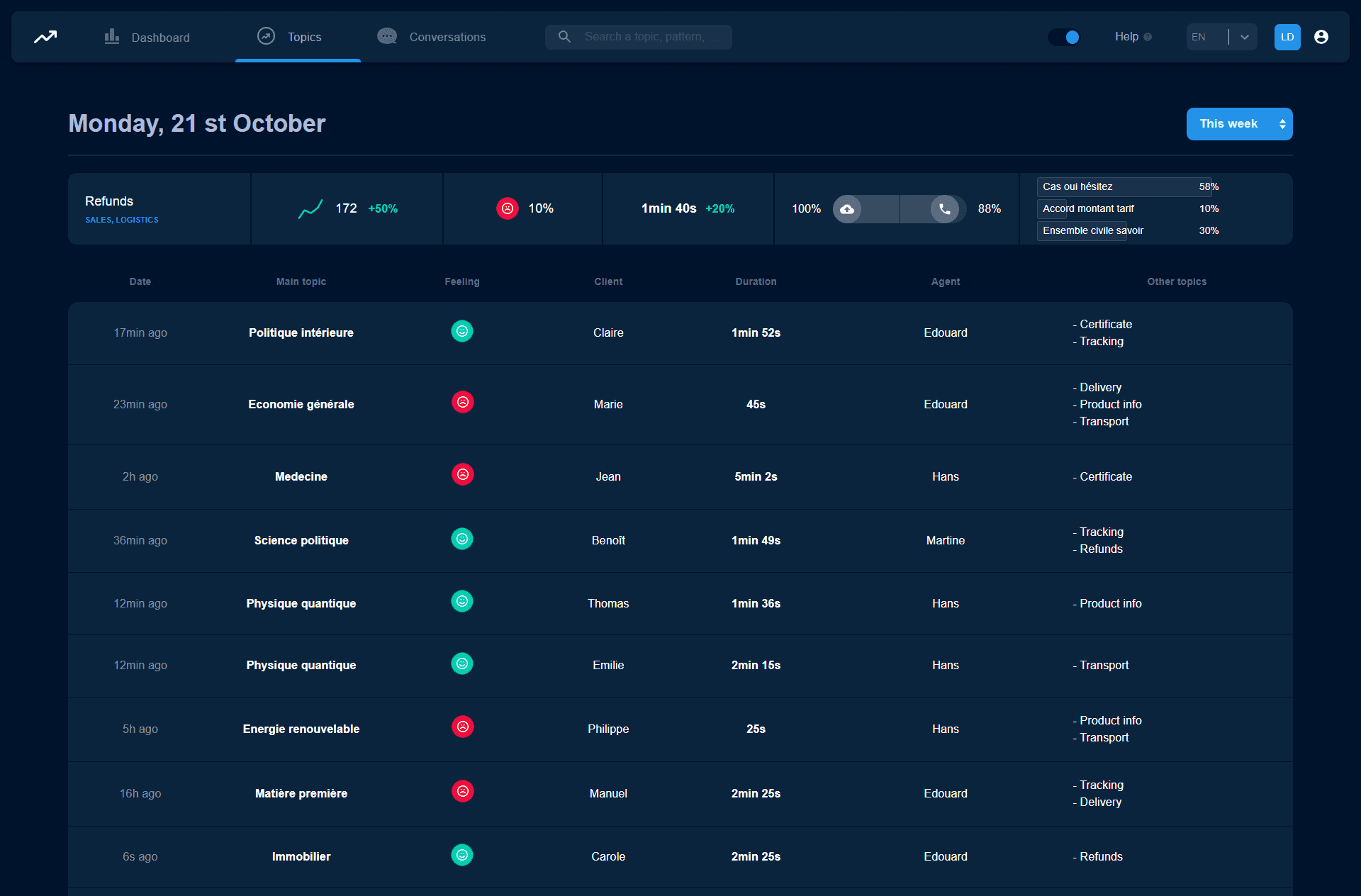The width and height of the screenshot is (1361, 896).
Task: Click the trending arrow logo icon
Action: coord(45,37)
